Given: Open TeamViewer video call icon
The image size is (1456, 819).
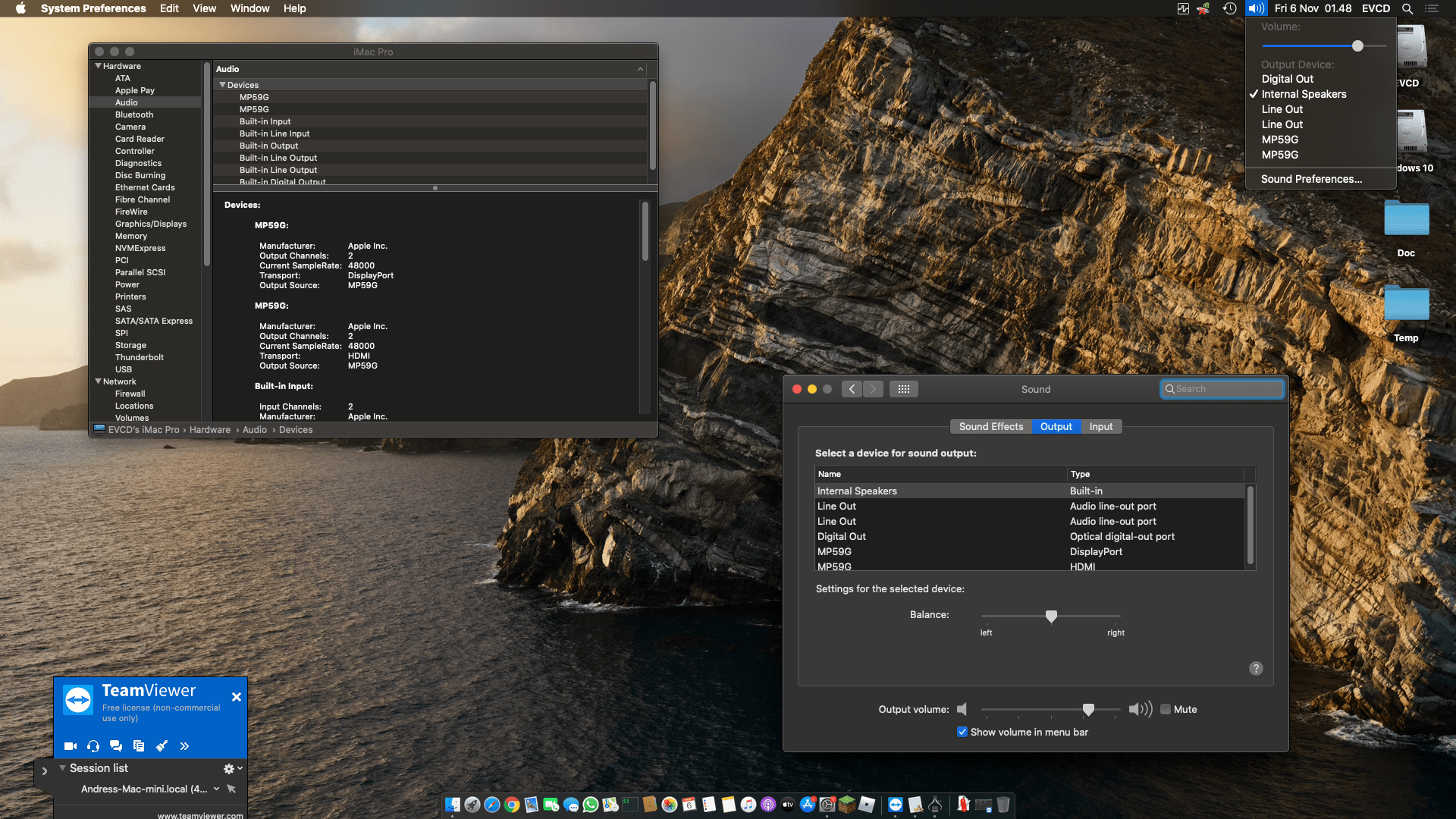Looking at the screenshot, I should tap(71, 746).
